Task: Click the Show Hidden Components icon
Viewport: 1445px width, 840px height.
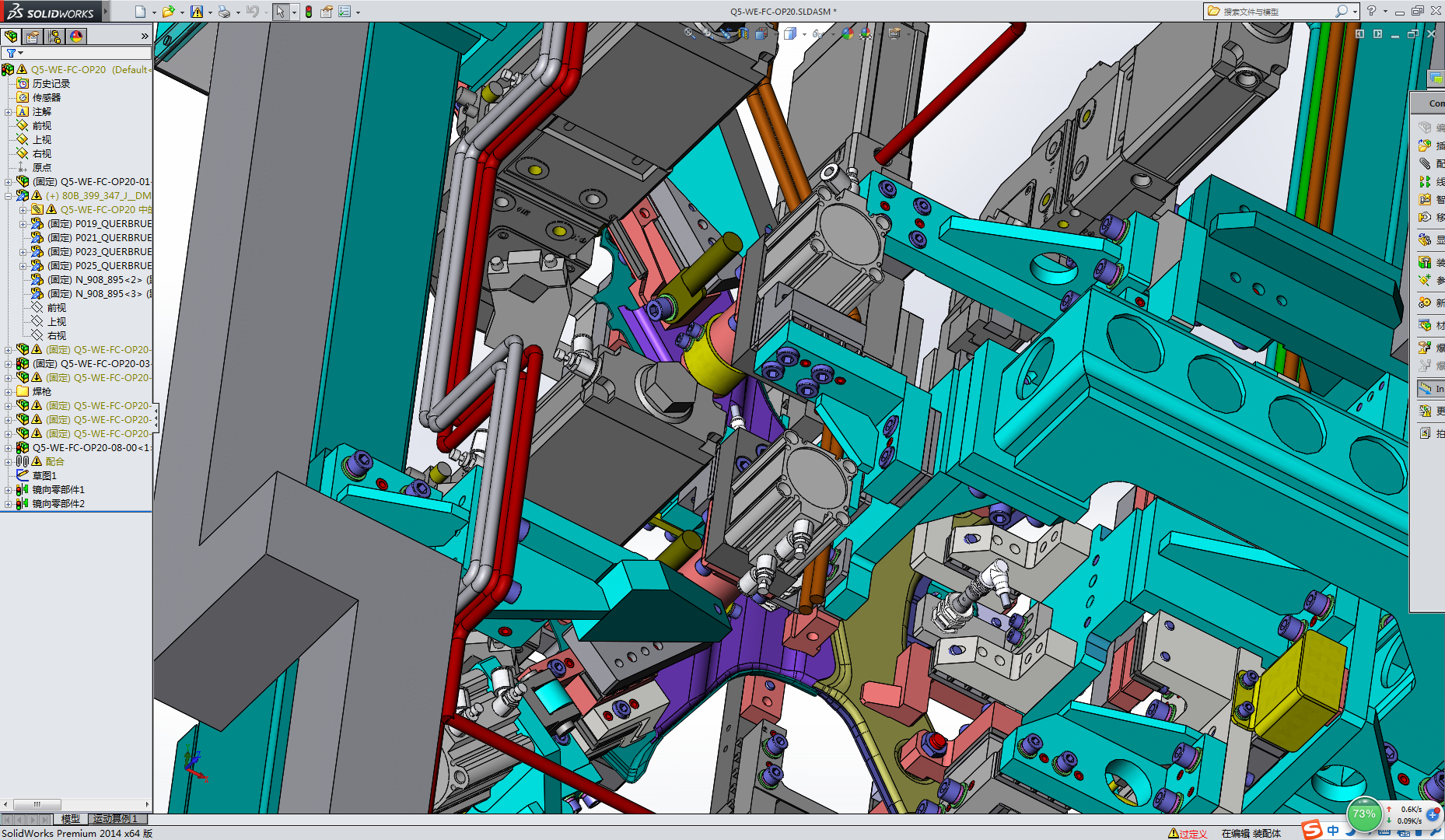Action: pyautogui.click(x=1425, y=240)
